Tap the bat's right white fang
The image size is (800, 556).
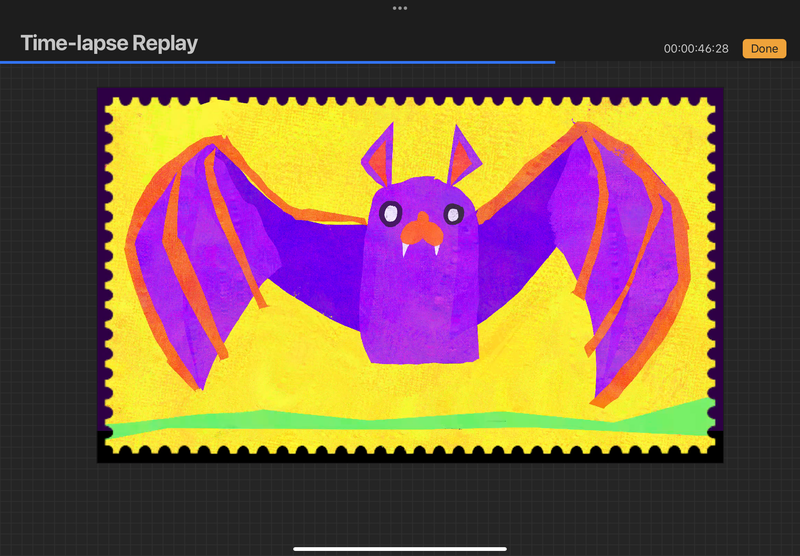coord(436,250)
